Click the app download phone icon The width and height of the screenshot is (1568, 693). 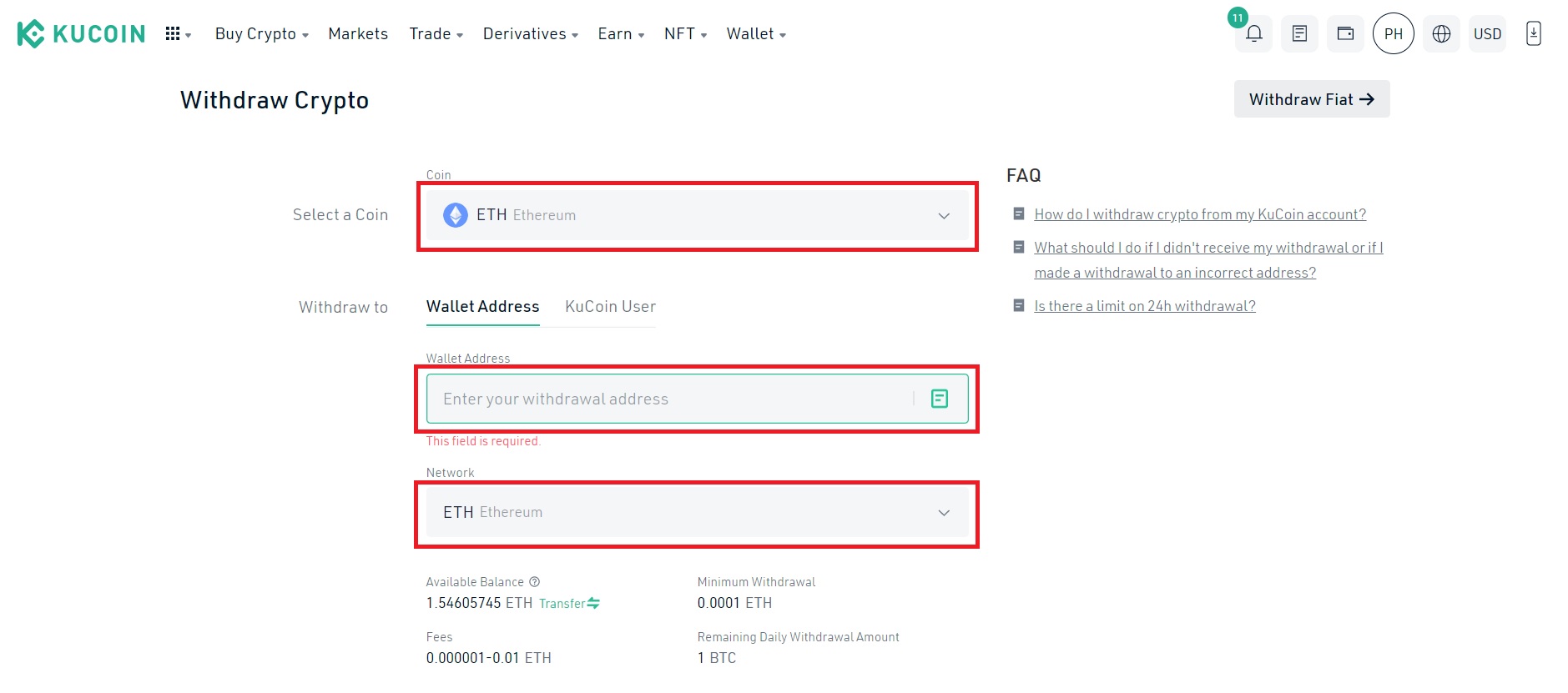(1533, 34)
